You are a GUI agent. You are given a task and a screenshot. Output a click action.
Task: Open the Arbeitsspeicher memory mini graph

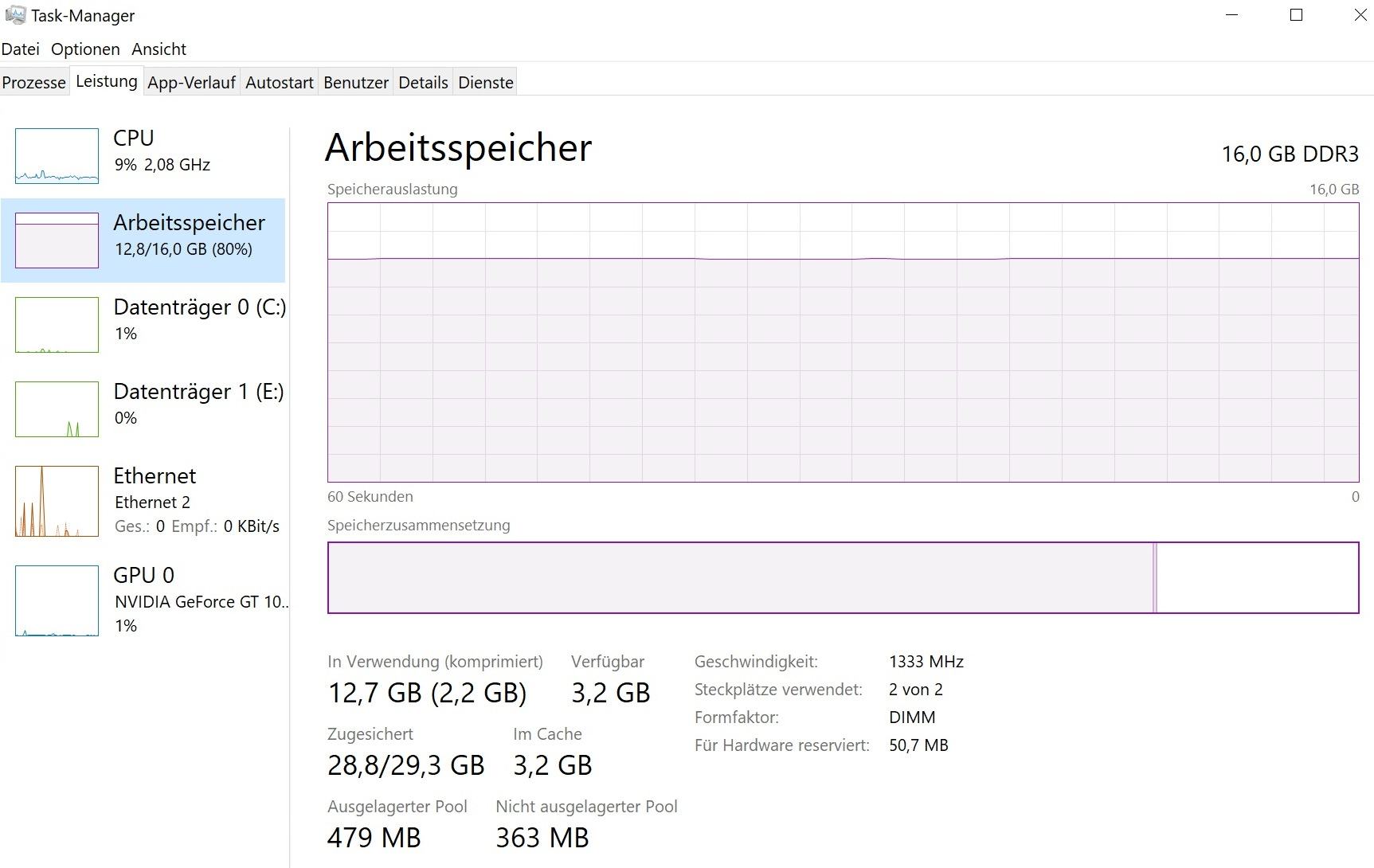(57, 240)
